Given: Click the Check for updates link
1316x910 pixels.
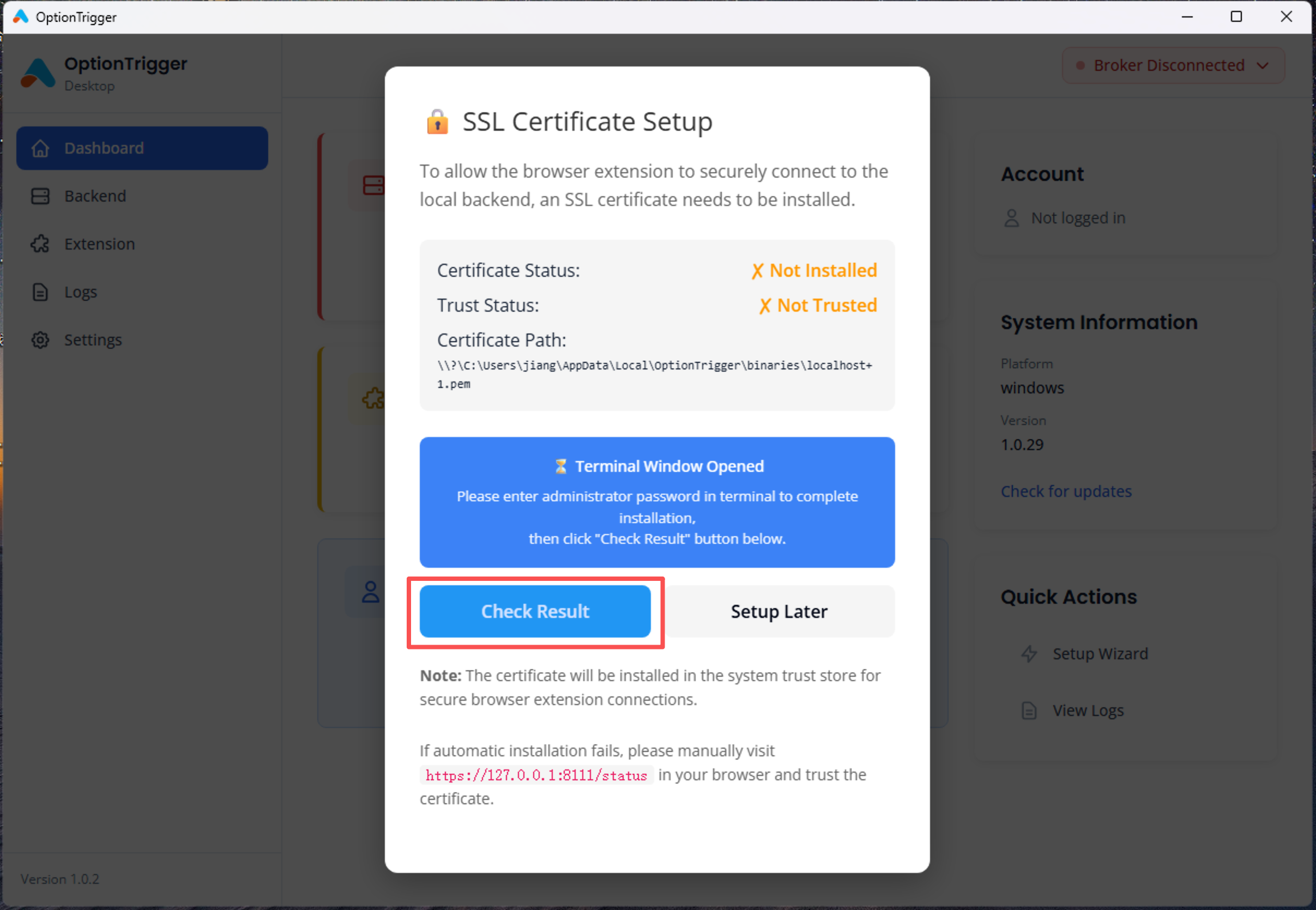Looking at the screenshot, I should [1066, 492].
